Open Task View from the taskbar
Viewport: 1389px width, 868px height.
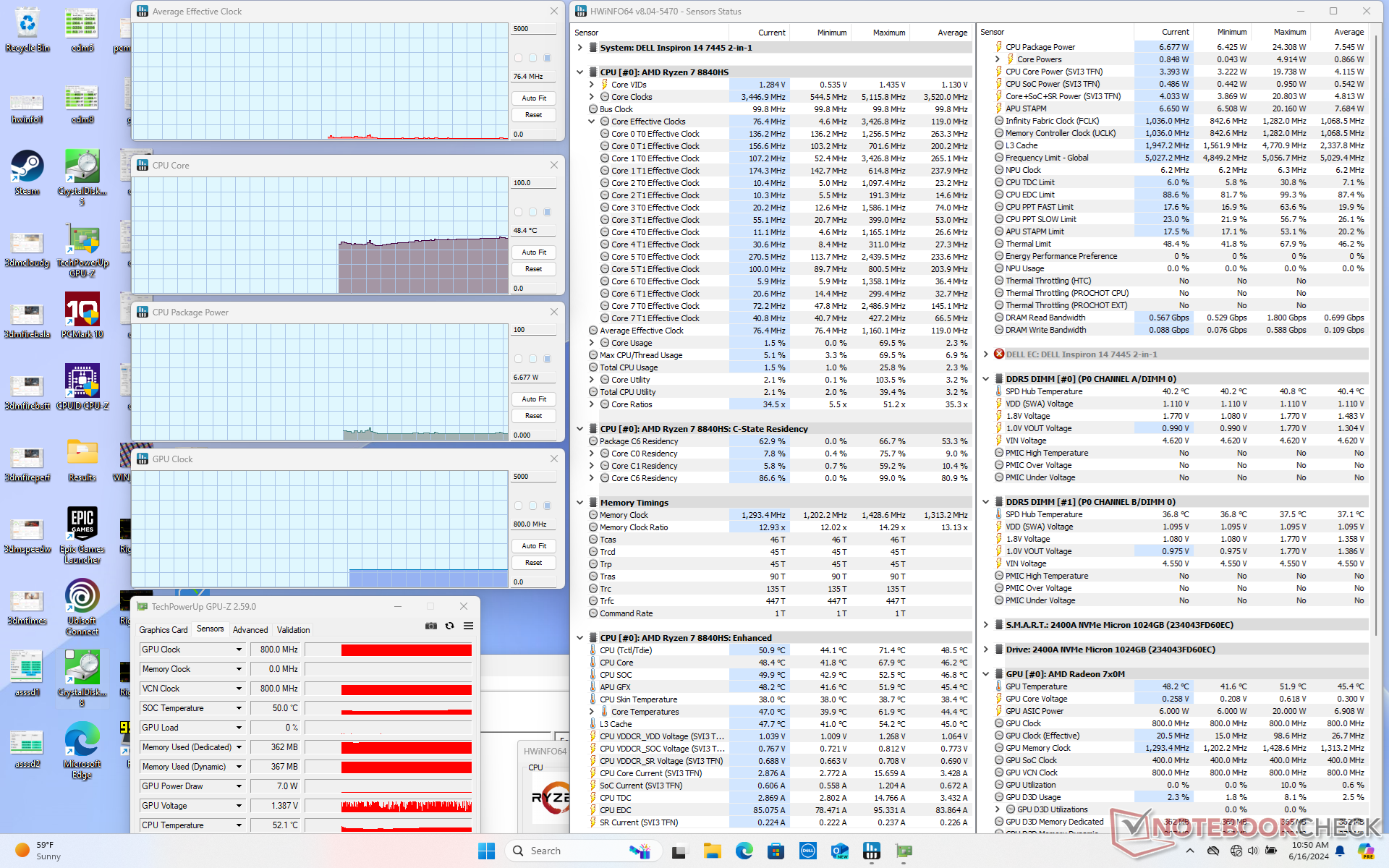679,851
